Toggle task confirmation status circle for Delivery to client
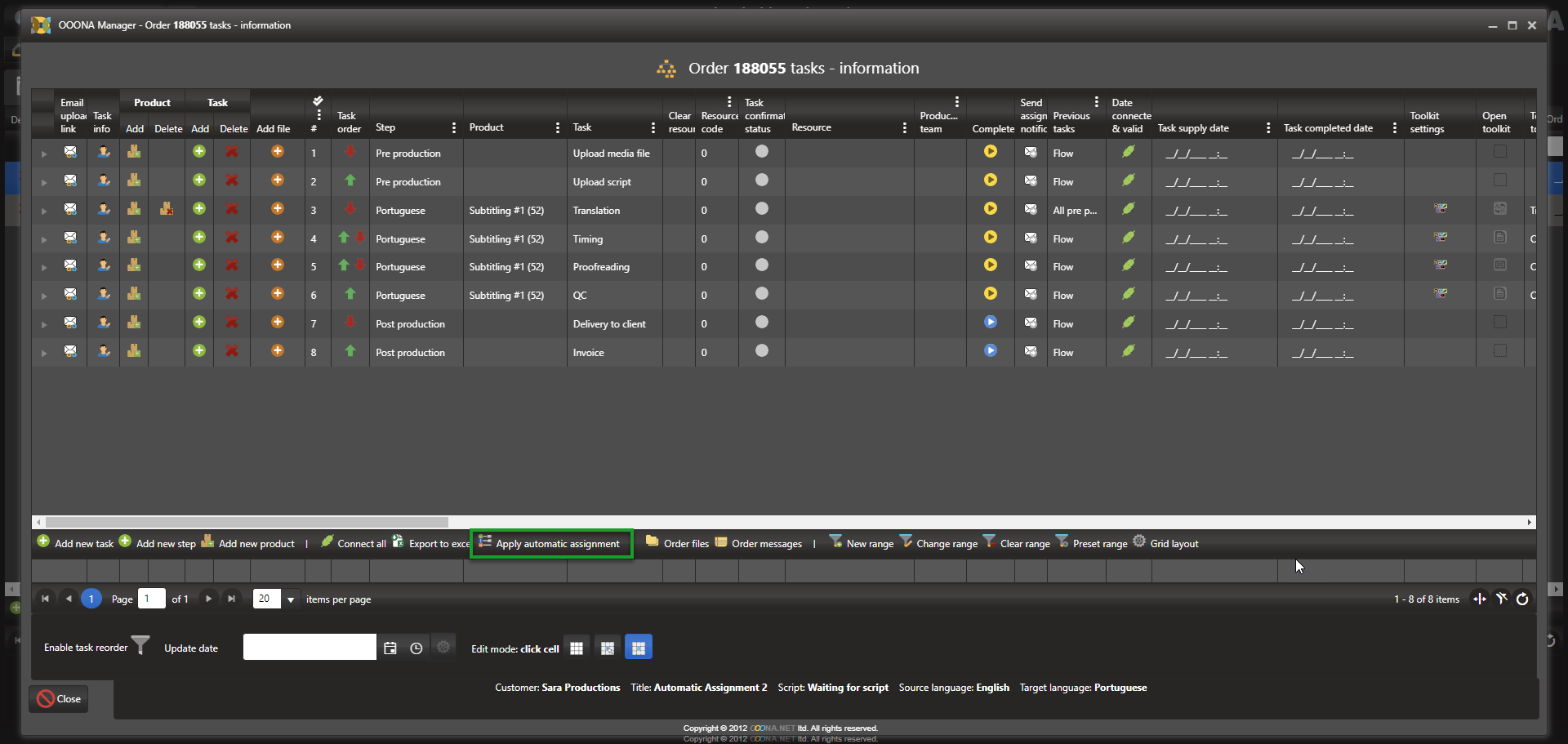The height and width of the screenshot is (744, 1568). [x=761, y=323]
